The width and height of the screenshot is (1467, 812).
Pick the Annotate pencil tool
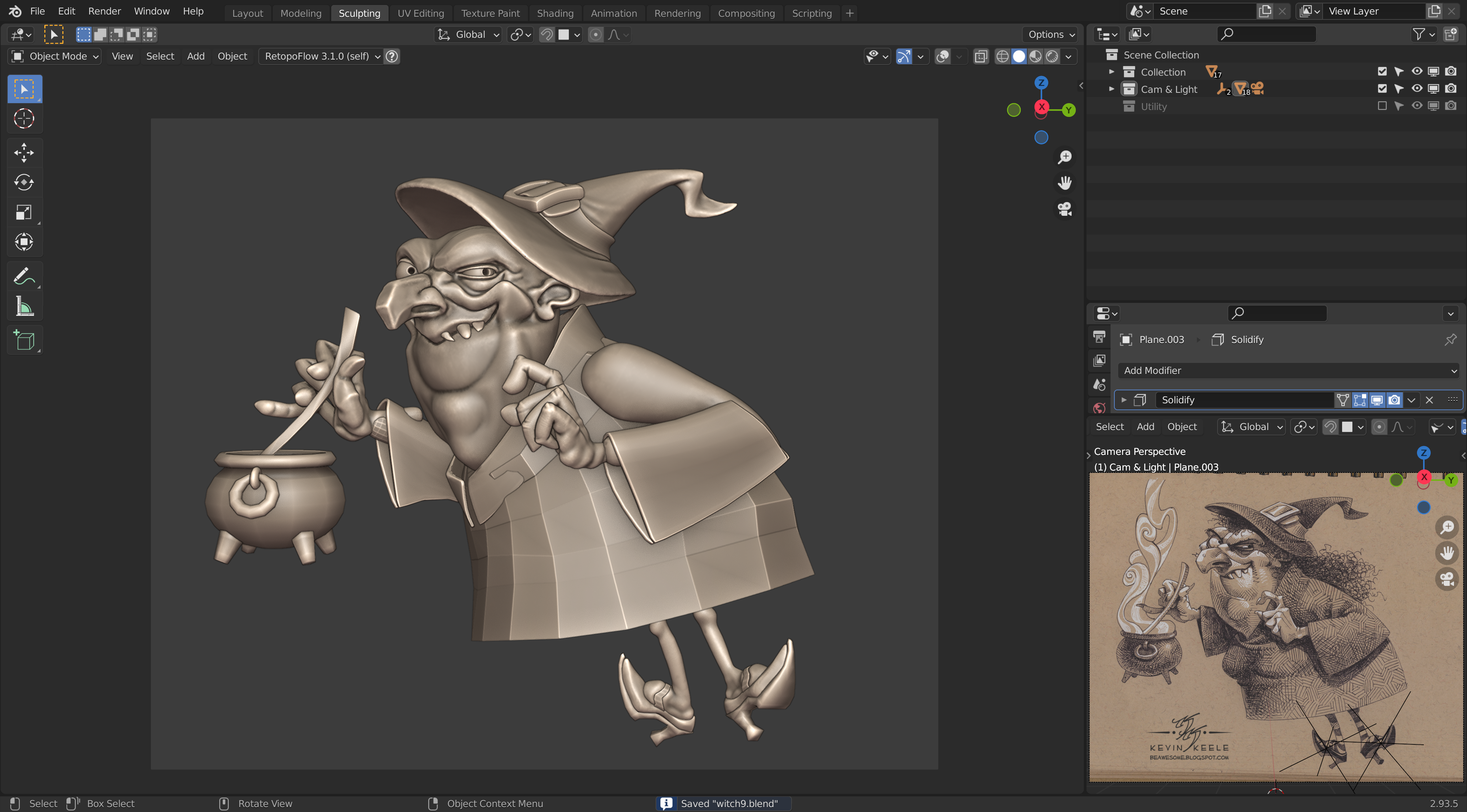[24, 277]
